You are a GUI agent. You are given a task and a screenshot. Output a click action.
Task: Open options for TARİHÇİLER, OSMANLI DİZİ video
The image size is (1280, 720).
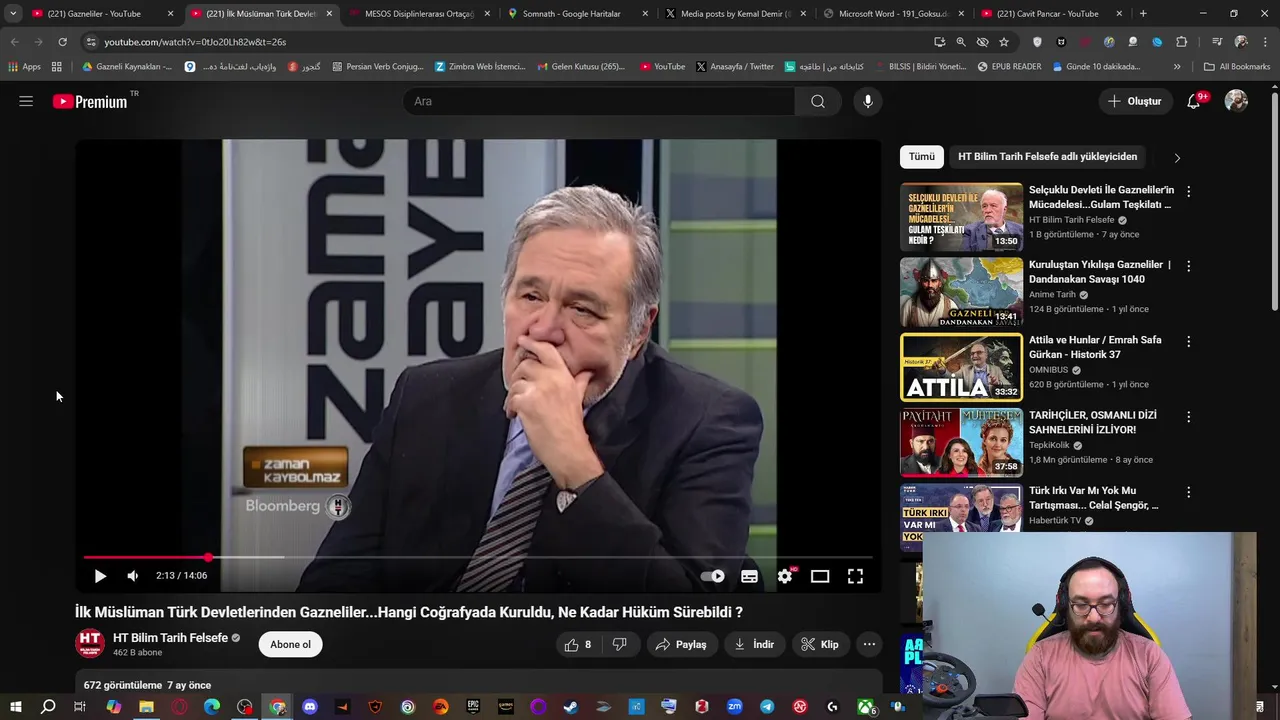1188,417
